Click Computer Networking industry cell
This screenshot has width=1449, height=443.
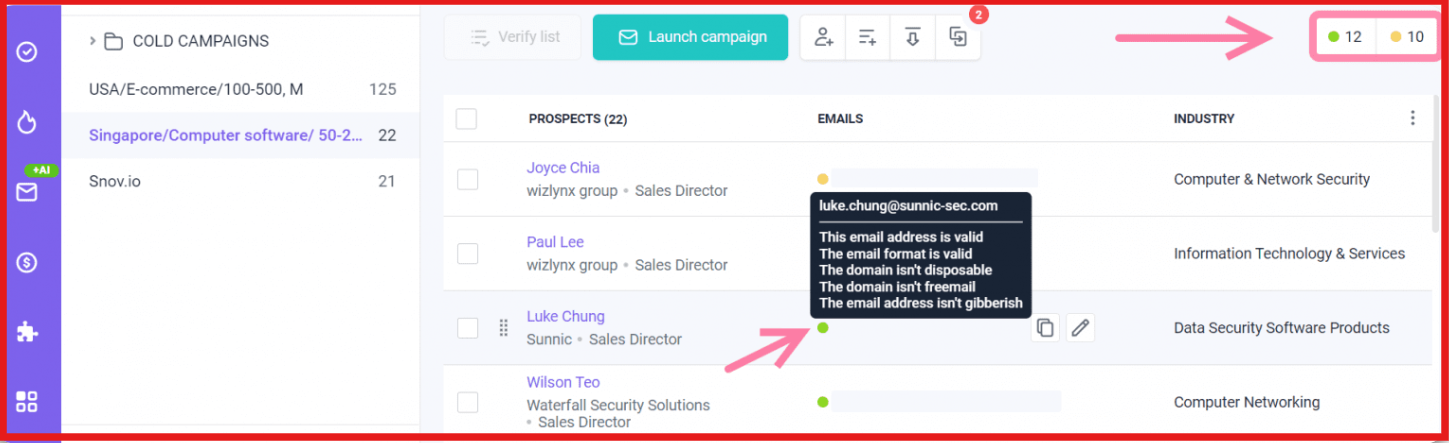1247,402
